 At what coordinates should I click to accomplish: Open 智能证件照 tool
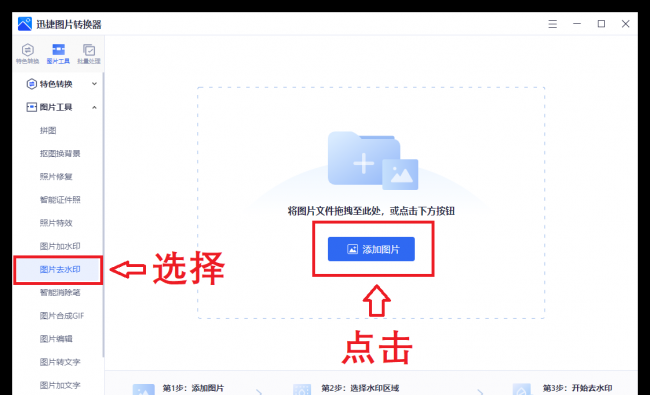[60, 200]
